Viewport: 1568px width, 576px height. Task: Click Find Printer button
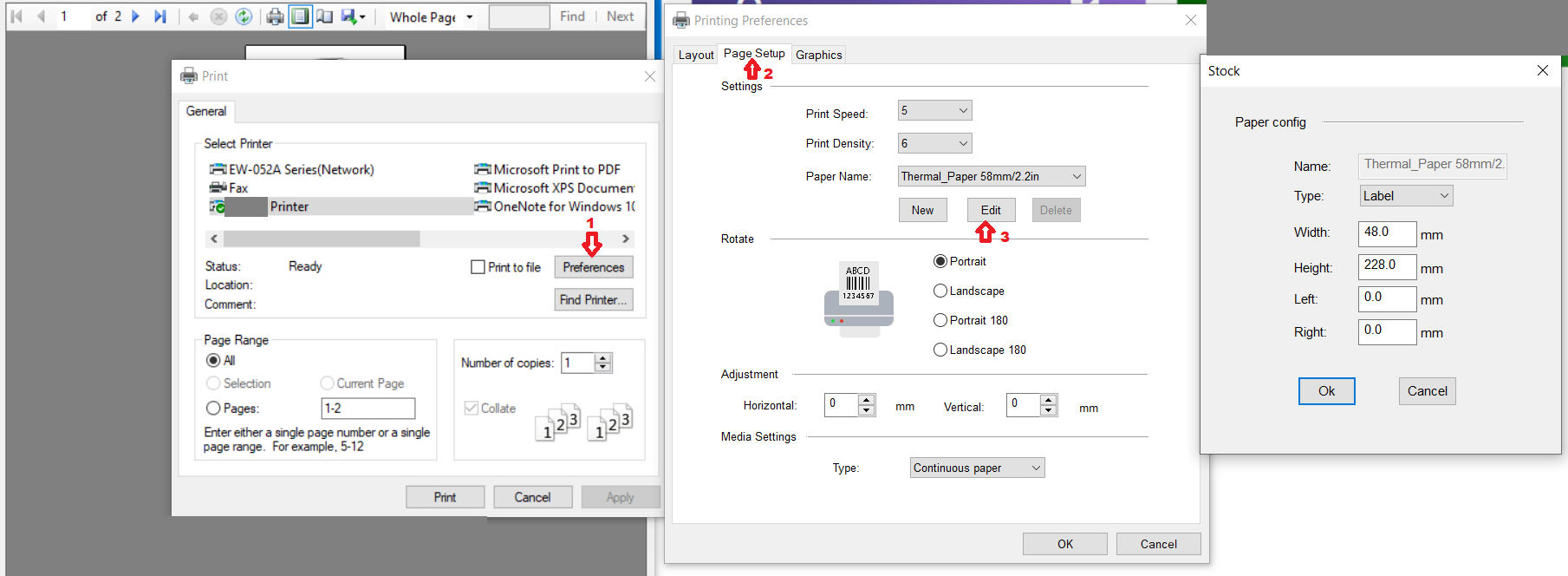coord(594,299)
